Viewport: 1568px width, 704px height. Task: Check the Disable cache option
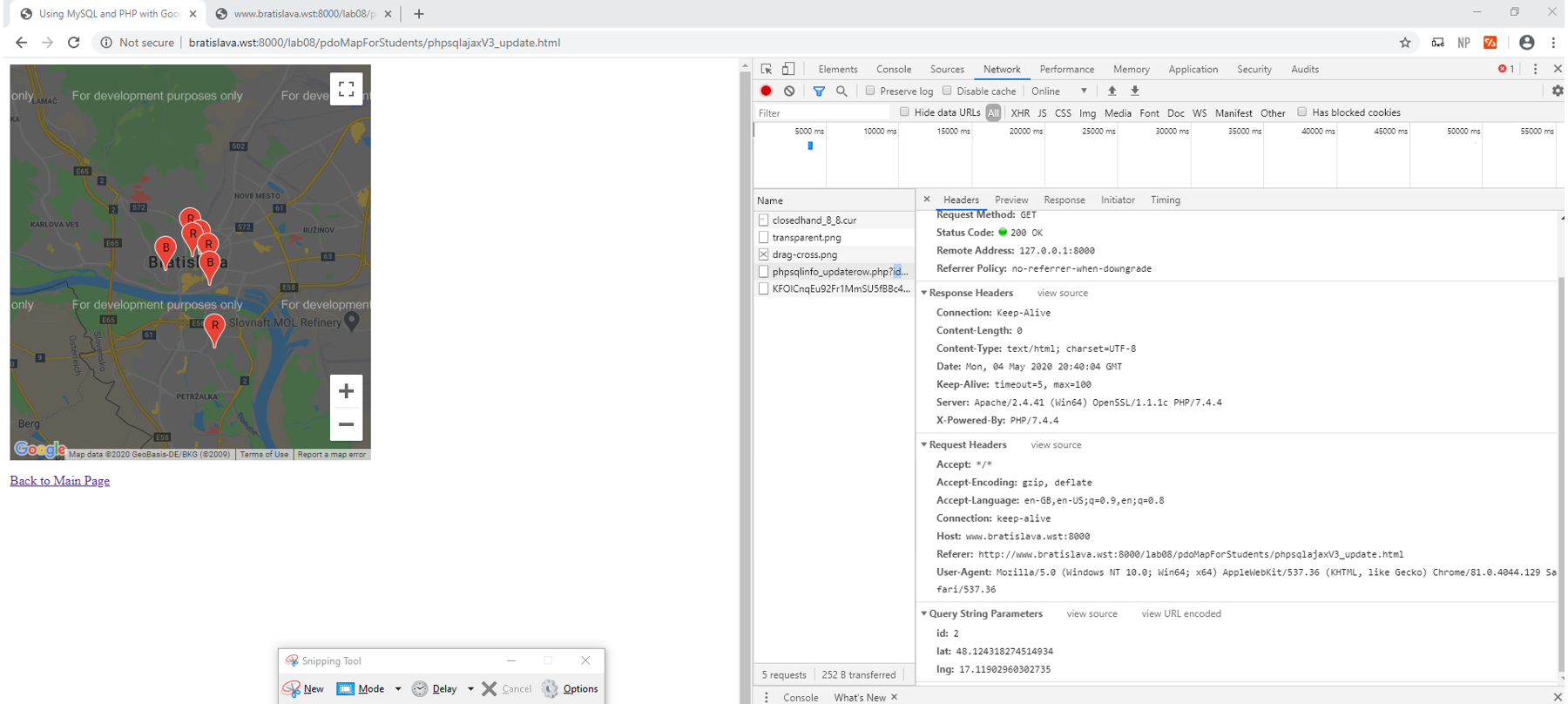coord(947,91)
